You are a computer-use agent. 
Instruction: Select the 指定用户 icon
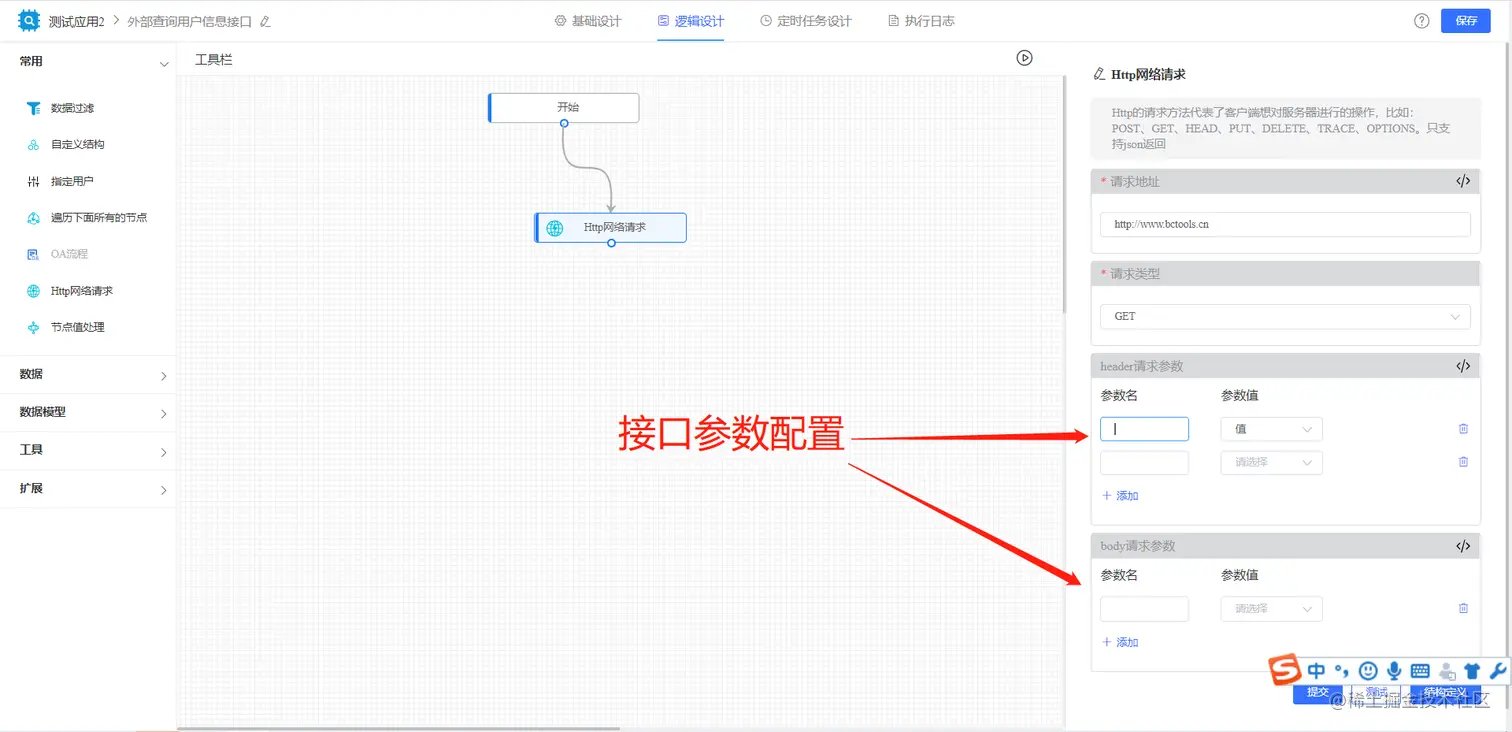33,182
